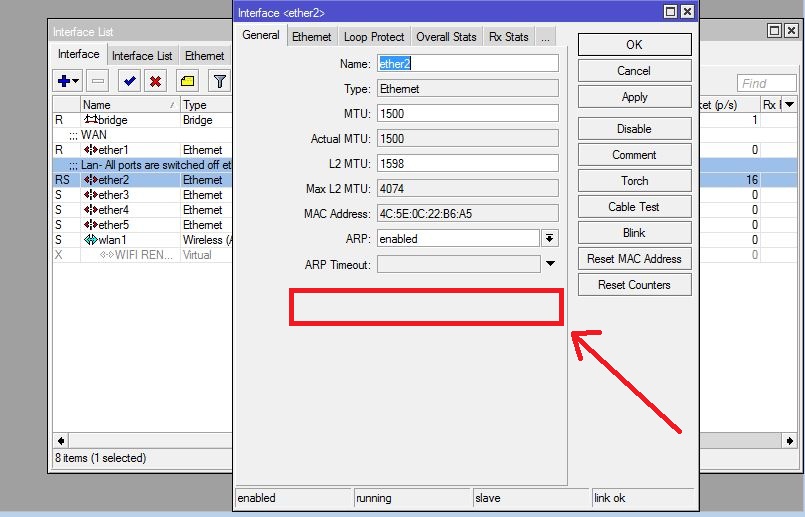The height and width of the screenshot is (517, 805).
Task: Click the Name field containing ether2
Action: (468, 64)
